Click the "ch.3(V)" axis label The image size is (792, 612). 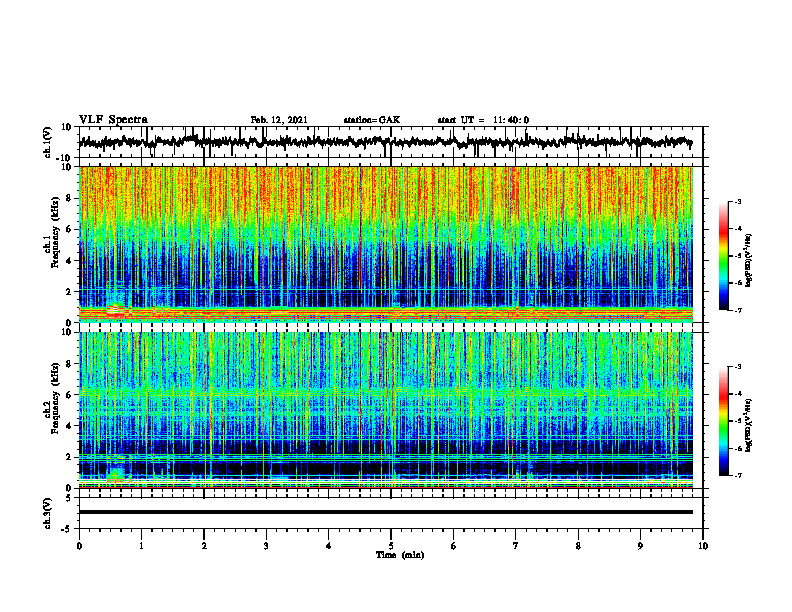48,513
